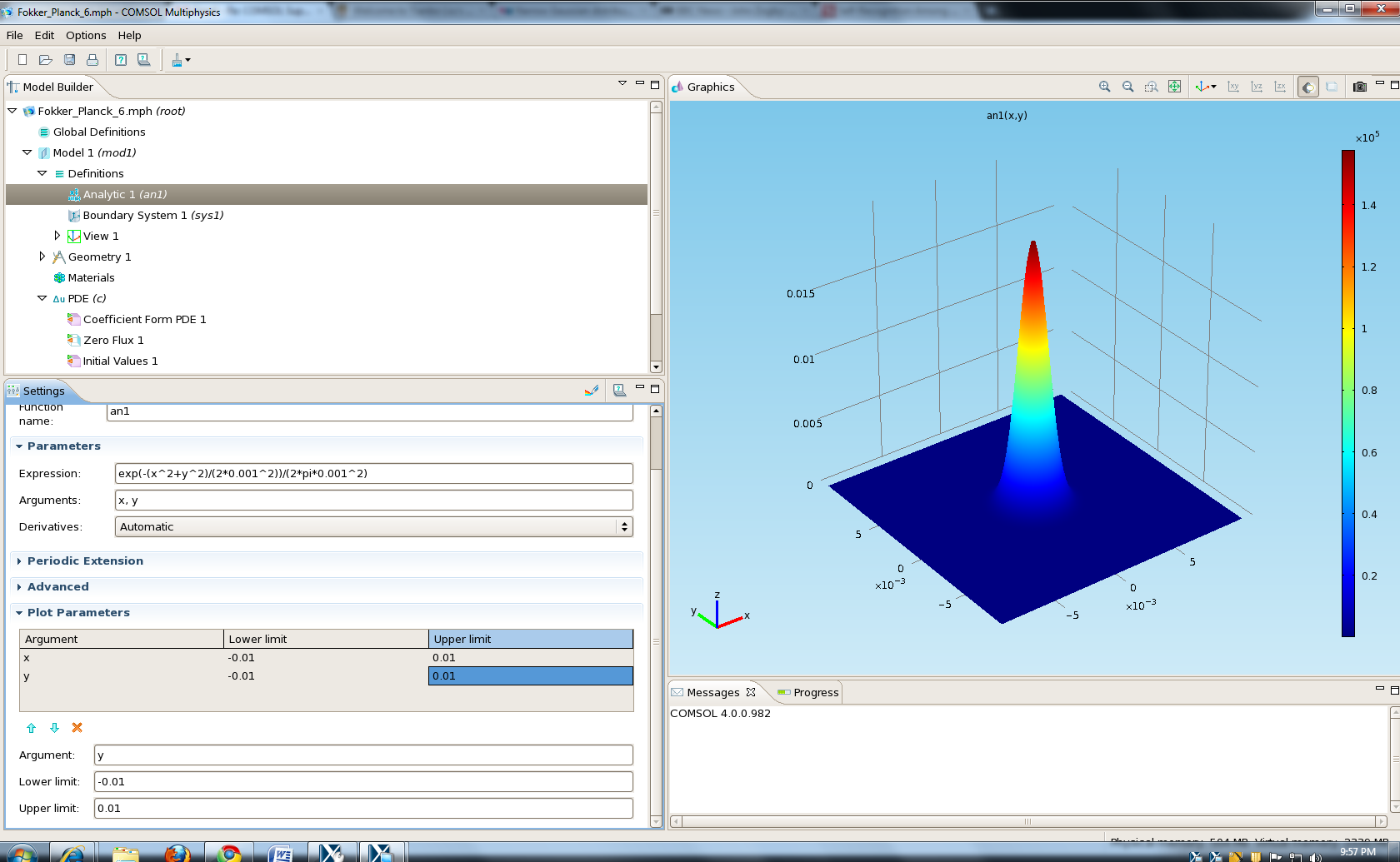This screenshot has width=1400, height=862.
Task: Select Coefficient Form PDE 1 in tree
Action: (x=144, y=319)
